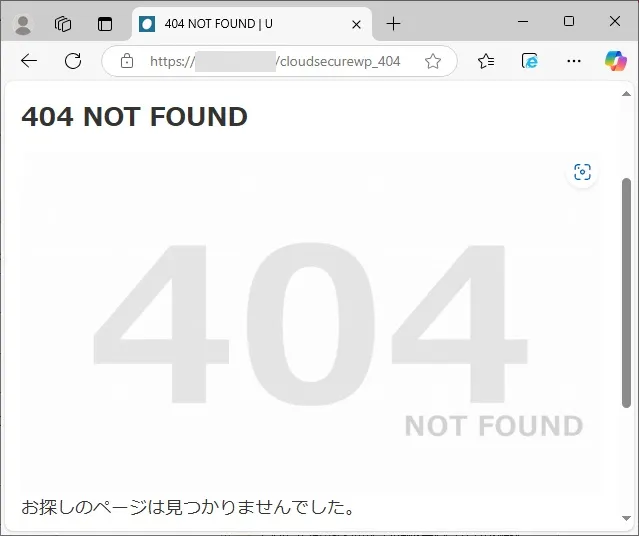This screenshot has width=639, height=536.
Task: Open Settings and more ellipsis menu
Action: coord(574,61)
